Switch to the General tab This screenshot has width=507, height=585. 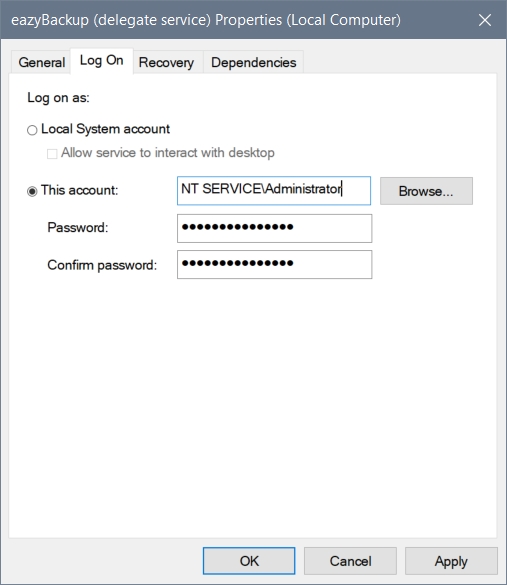pos(41,62)
